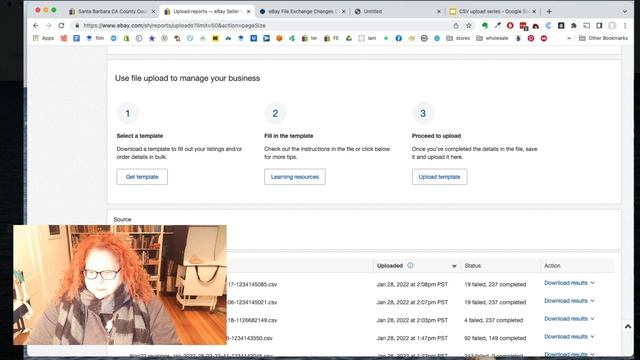Open Download results for 1:47pm upload
640x360 pixels.
569,336
